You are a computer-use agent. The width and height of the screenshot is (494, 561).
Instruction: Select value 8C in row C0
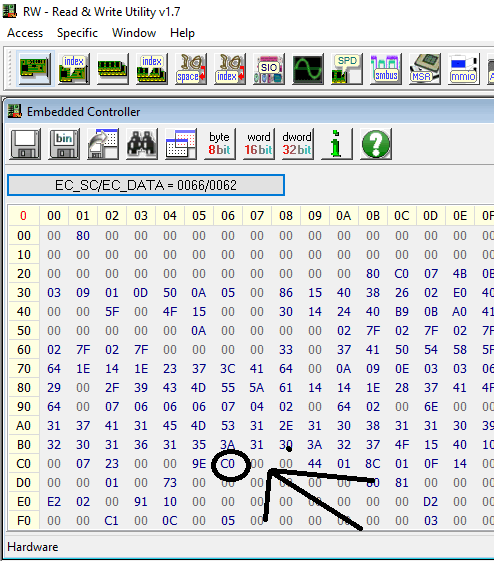[x=373, y=464]
